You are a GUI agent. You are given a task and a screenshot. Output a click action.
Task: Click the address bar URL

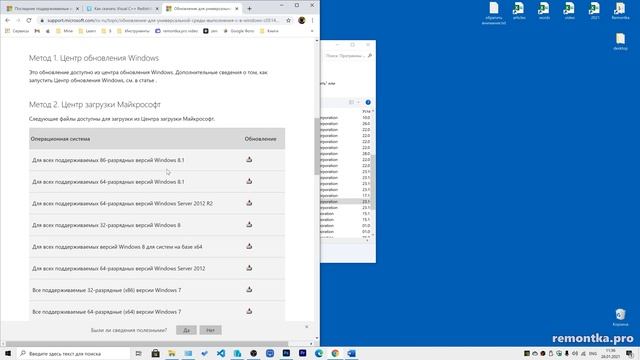[x=163, y=20]
